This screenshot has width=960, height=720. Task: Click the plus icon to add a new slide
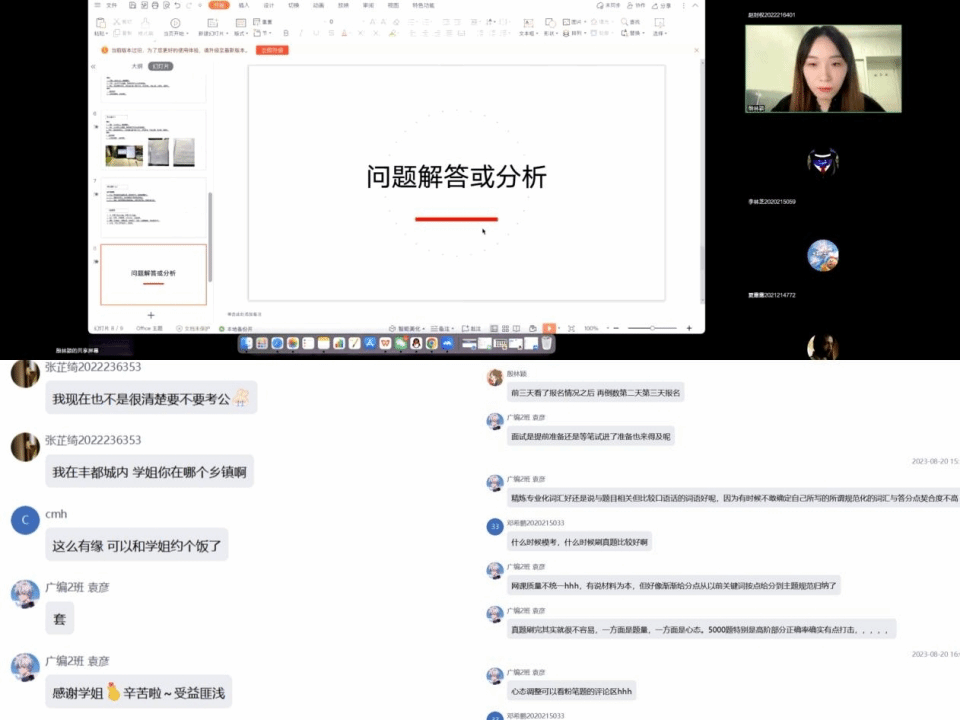tap(151, 315)
